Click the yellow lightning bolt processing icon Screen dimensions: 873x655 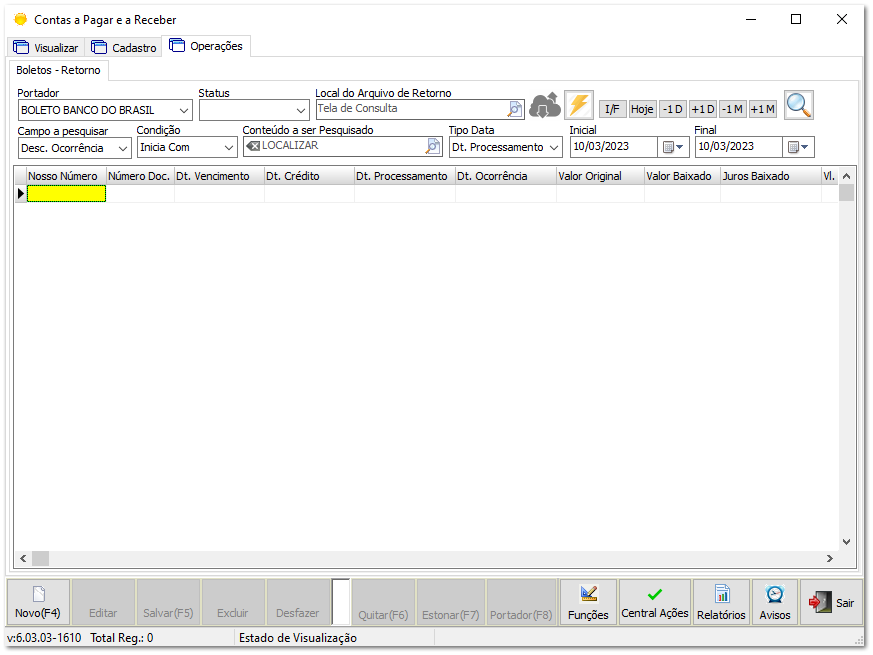point(579,104)
